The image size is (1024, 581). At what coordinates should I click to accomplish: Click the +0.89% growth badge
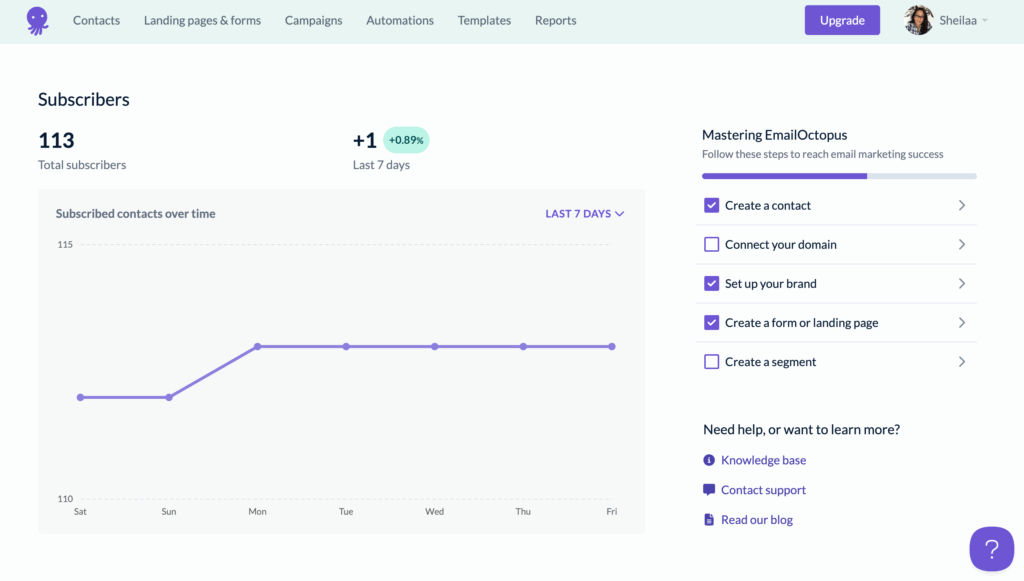tap(406, 140)
